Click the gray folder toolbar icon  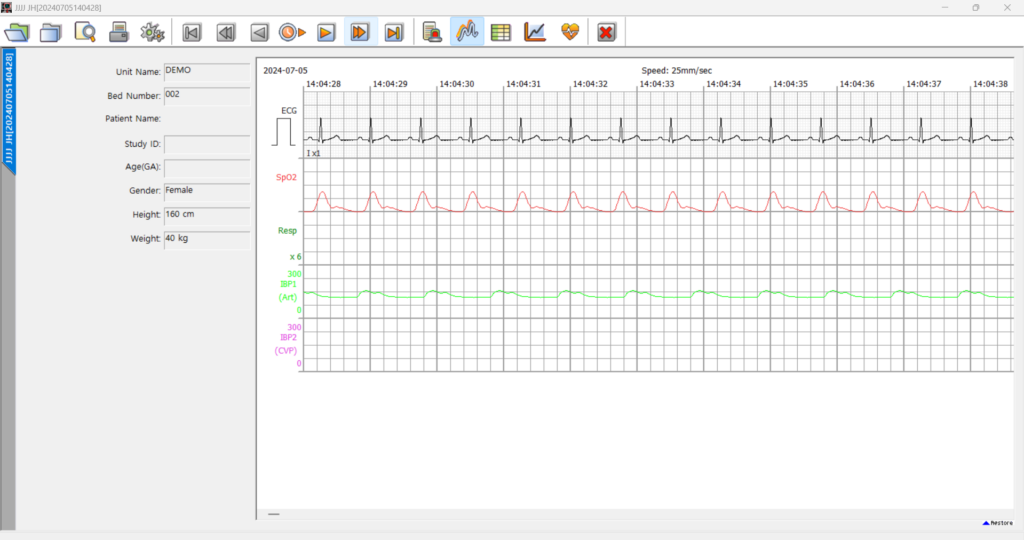coord(51,32)
